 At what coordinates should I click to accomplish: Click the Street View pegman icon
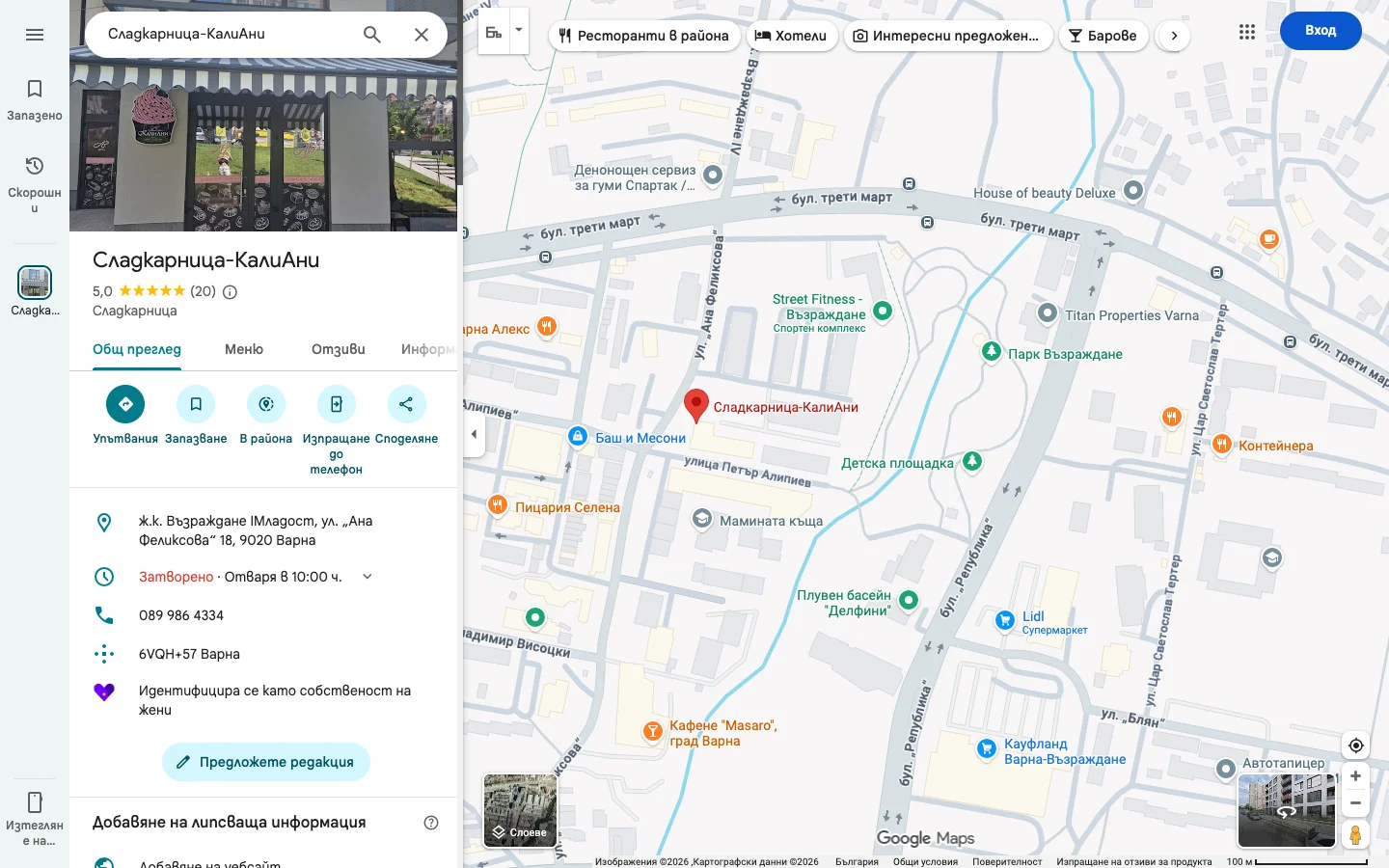1355,835
